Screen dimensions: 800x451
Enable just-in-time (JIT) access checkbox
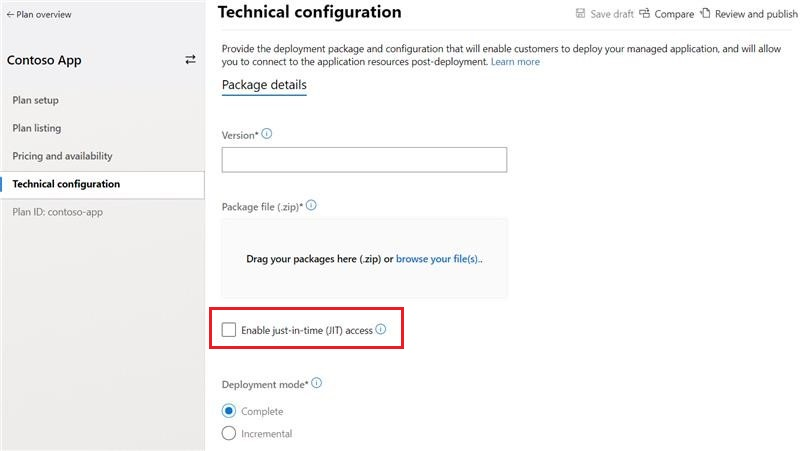[229, 330]
